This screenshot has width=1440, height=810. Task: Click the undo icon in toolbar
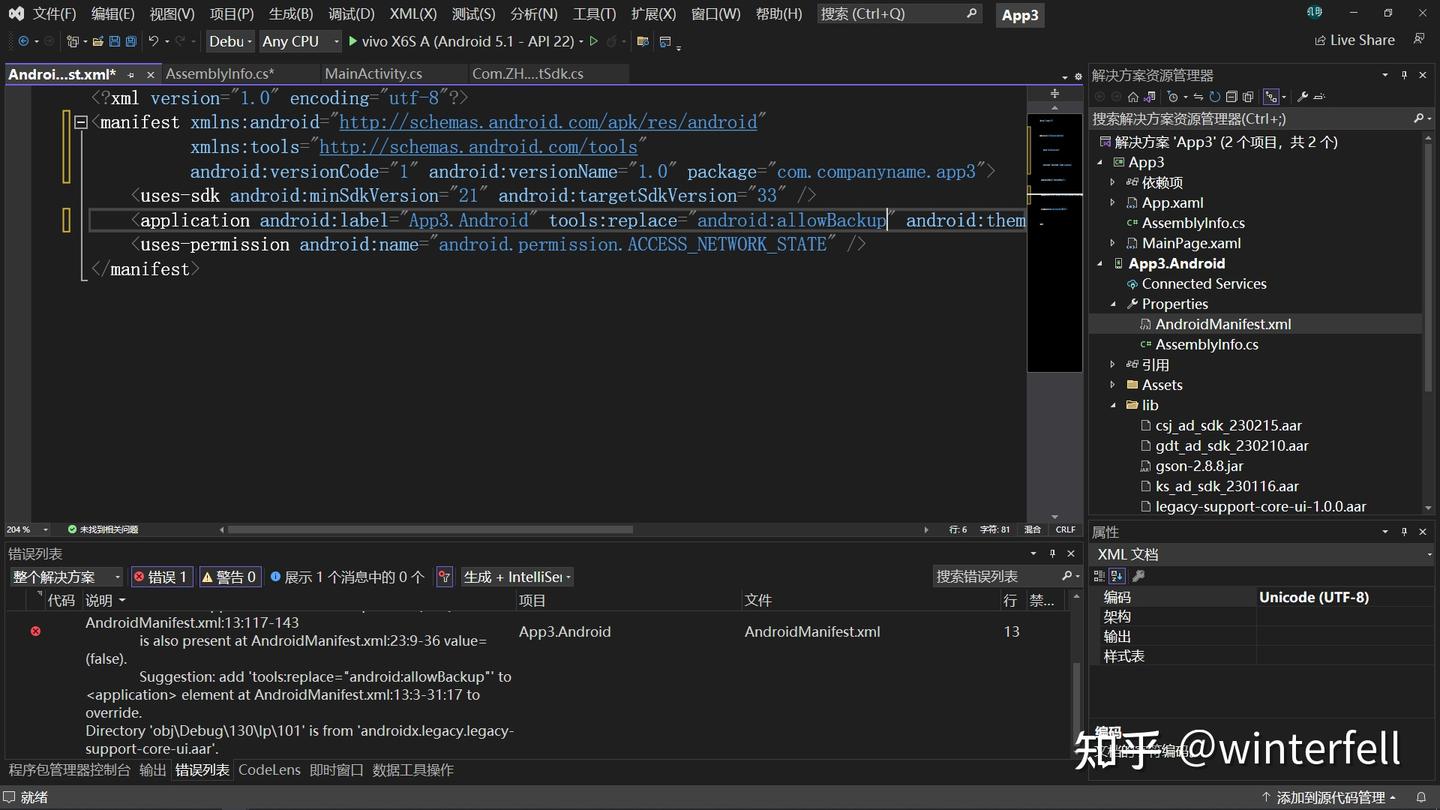154,41
